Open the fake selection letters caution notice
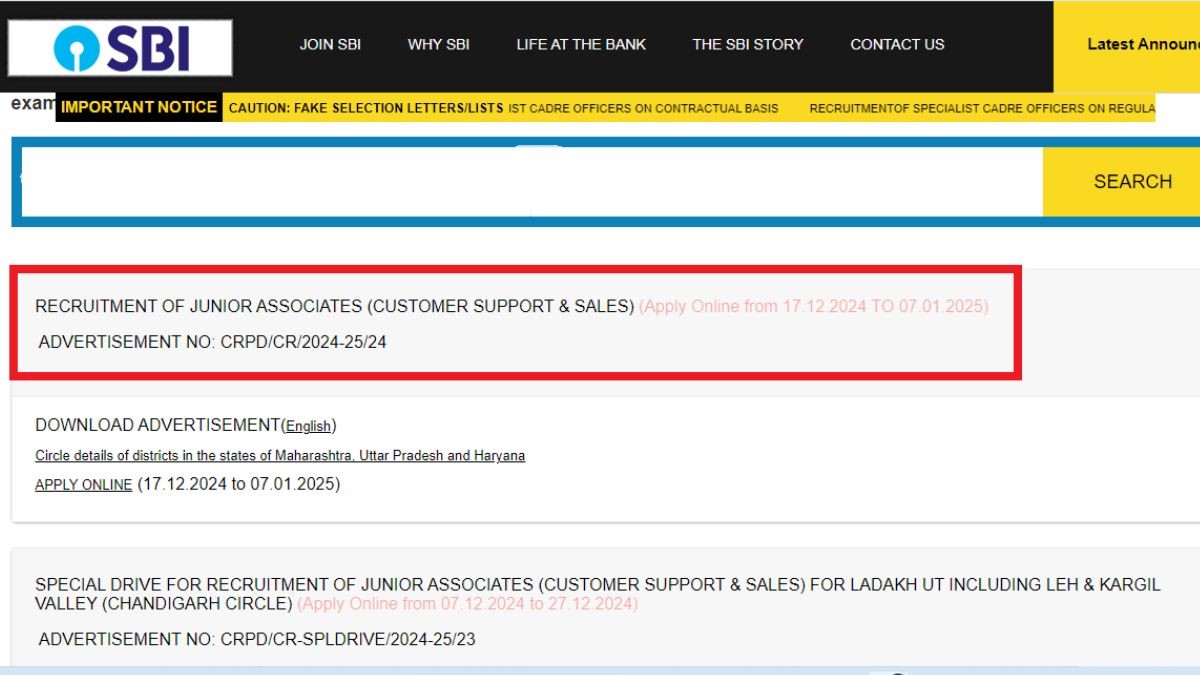This screenshot has height=675, width=1200. coord(366,108)
